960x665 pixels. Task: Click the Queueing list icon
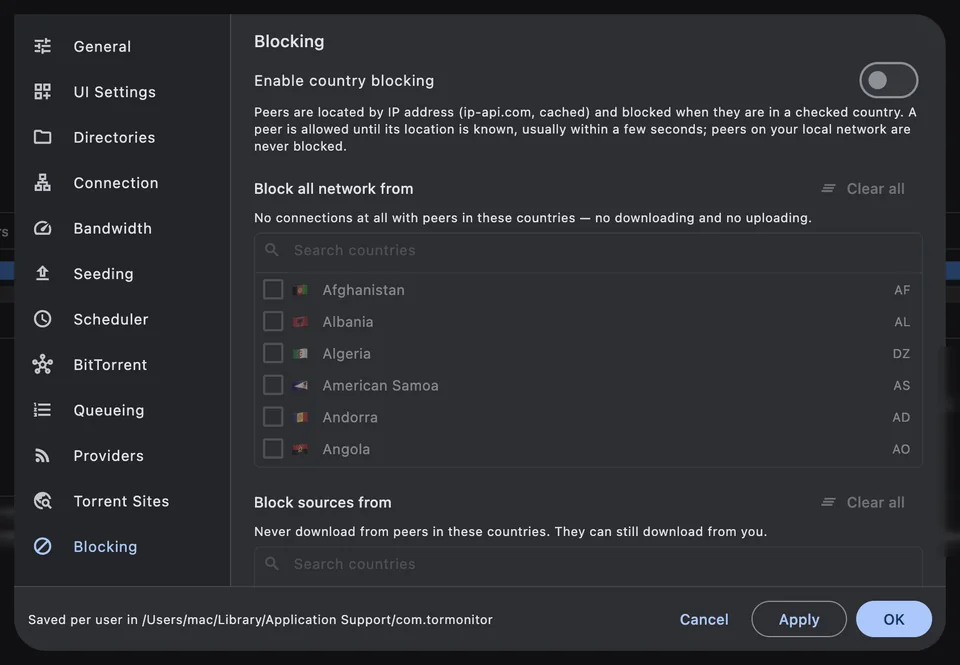pyautogui.click(x=42, y=410)
